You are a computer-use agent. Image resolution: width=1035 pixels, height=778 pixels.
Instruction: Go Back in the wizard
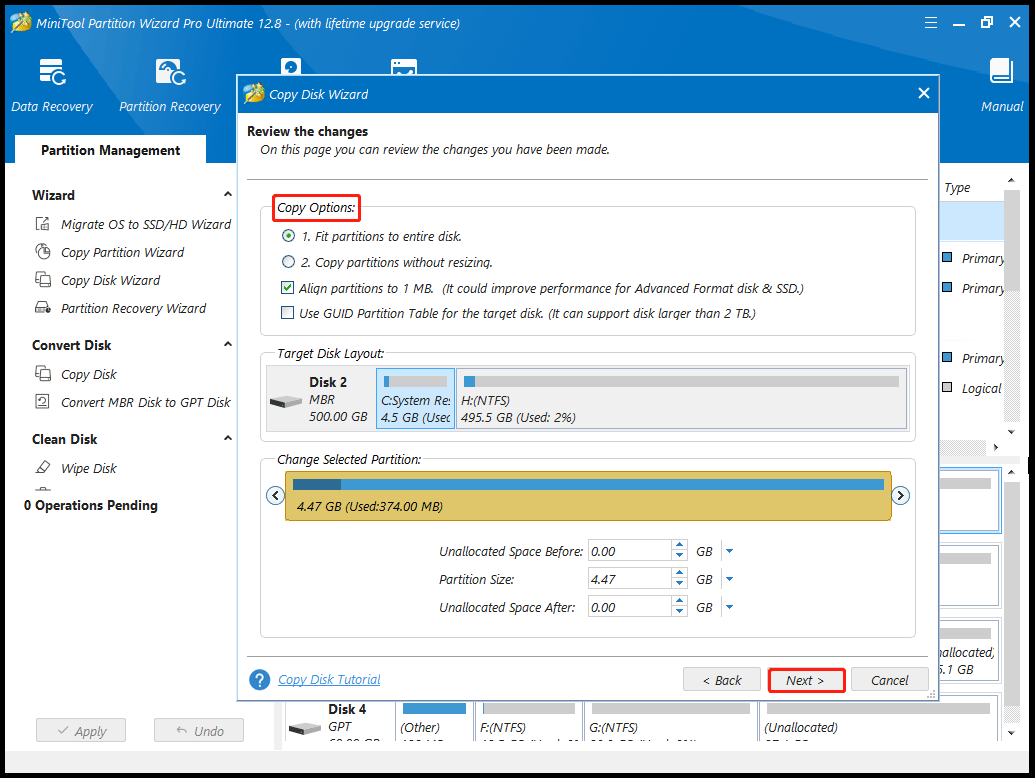721,680
